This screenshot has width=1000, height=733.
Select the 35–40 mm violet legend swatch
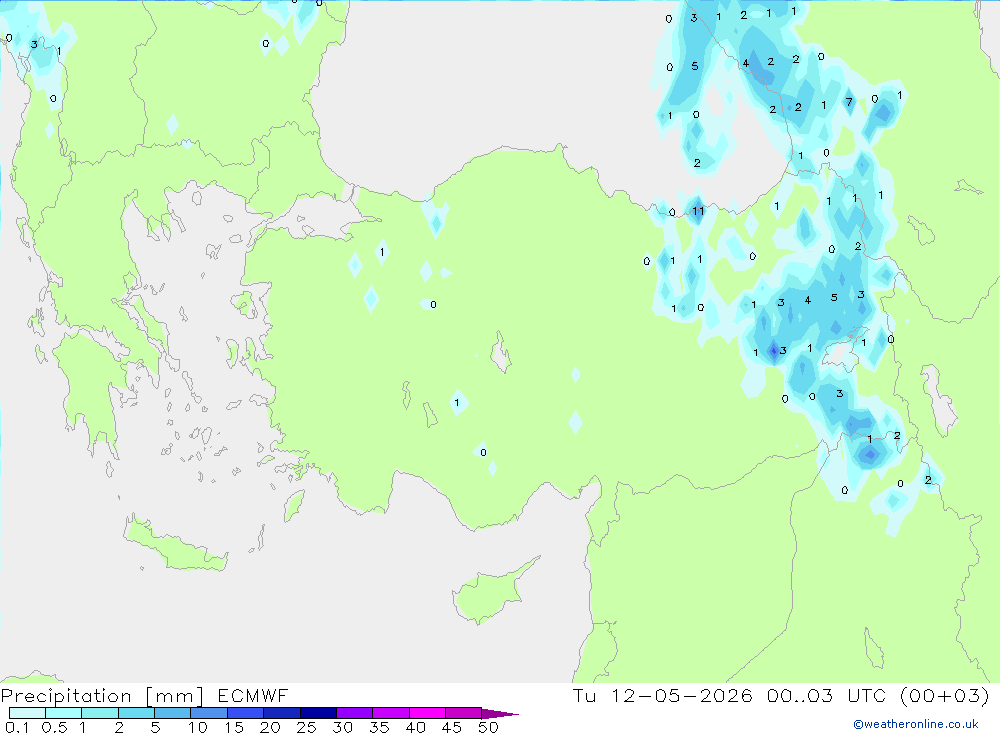391,713
